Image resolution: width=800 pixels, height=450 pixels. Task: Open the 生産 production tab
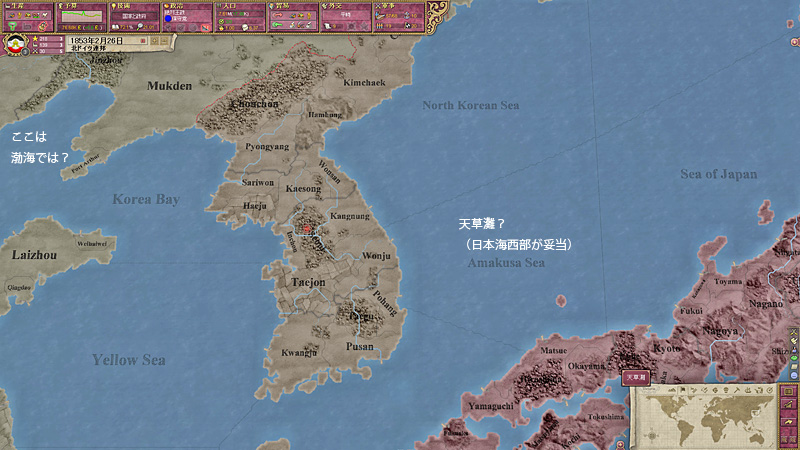click(28, 17)
